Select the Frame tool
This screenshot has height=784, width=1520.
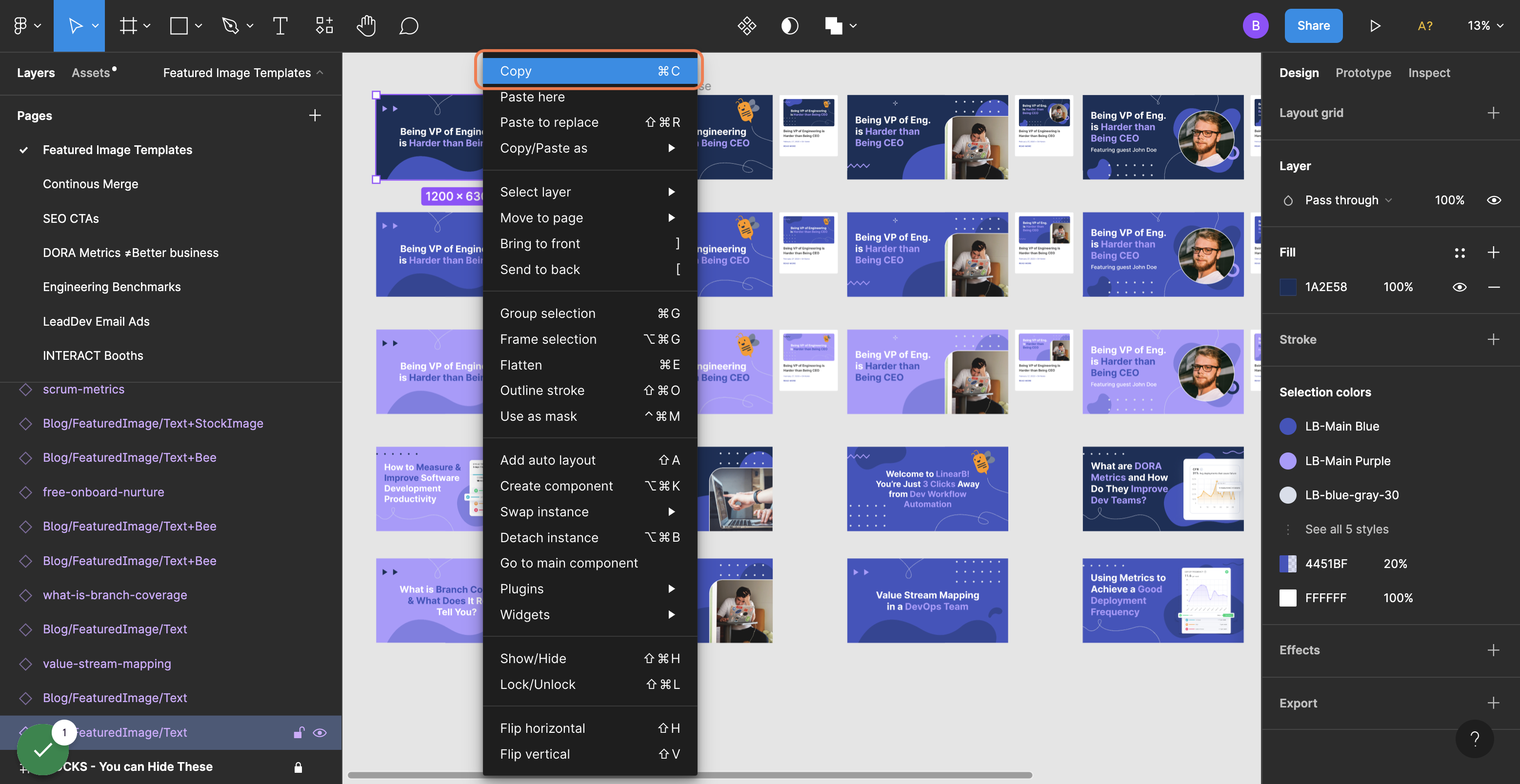coord(128,25)
